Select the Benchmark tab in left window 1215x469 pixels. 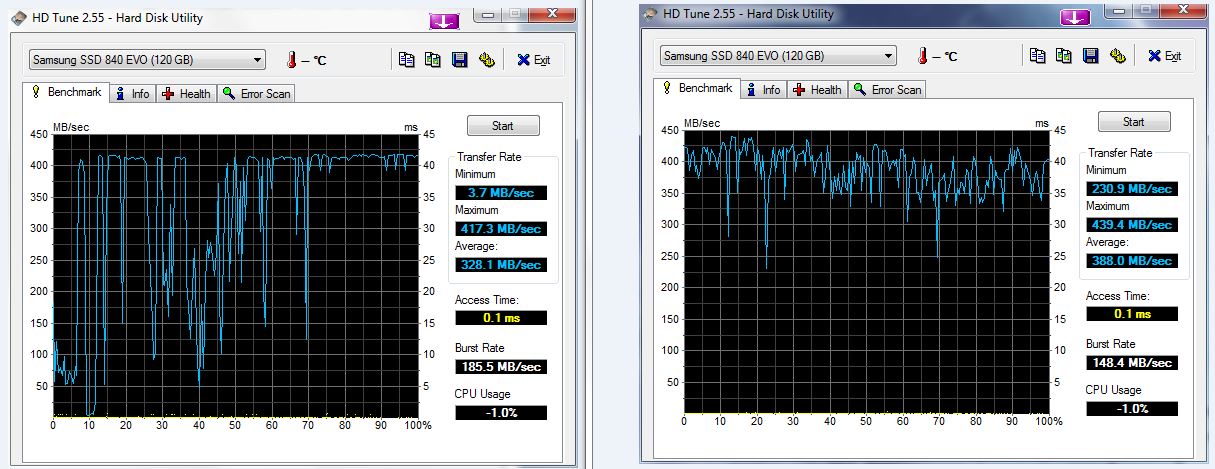click(66, 92)
